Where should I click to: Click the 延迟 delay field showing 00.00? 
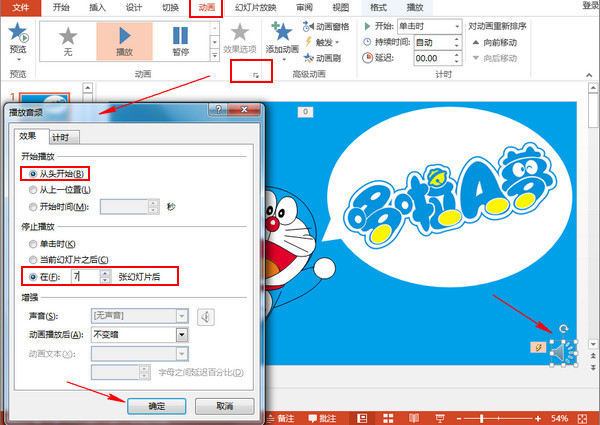pos(434,58)
